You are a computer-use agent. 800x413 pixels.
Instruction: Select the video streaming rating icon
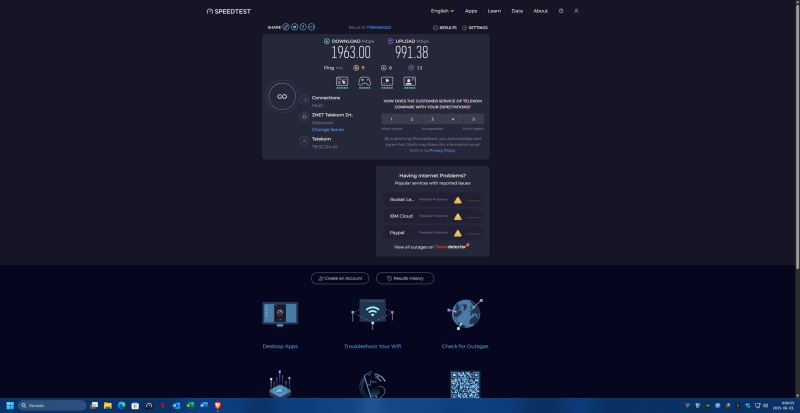(x=387, y=82)
